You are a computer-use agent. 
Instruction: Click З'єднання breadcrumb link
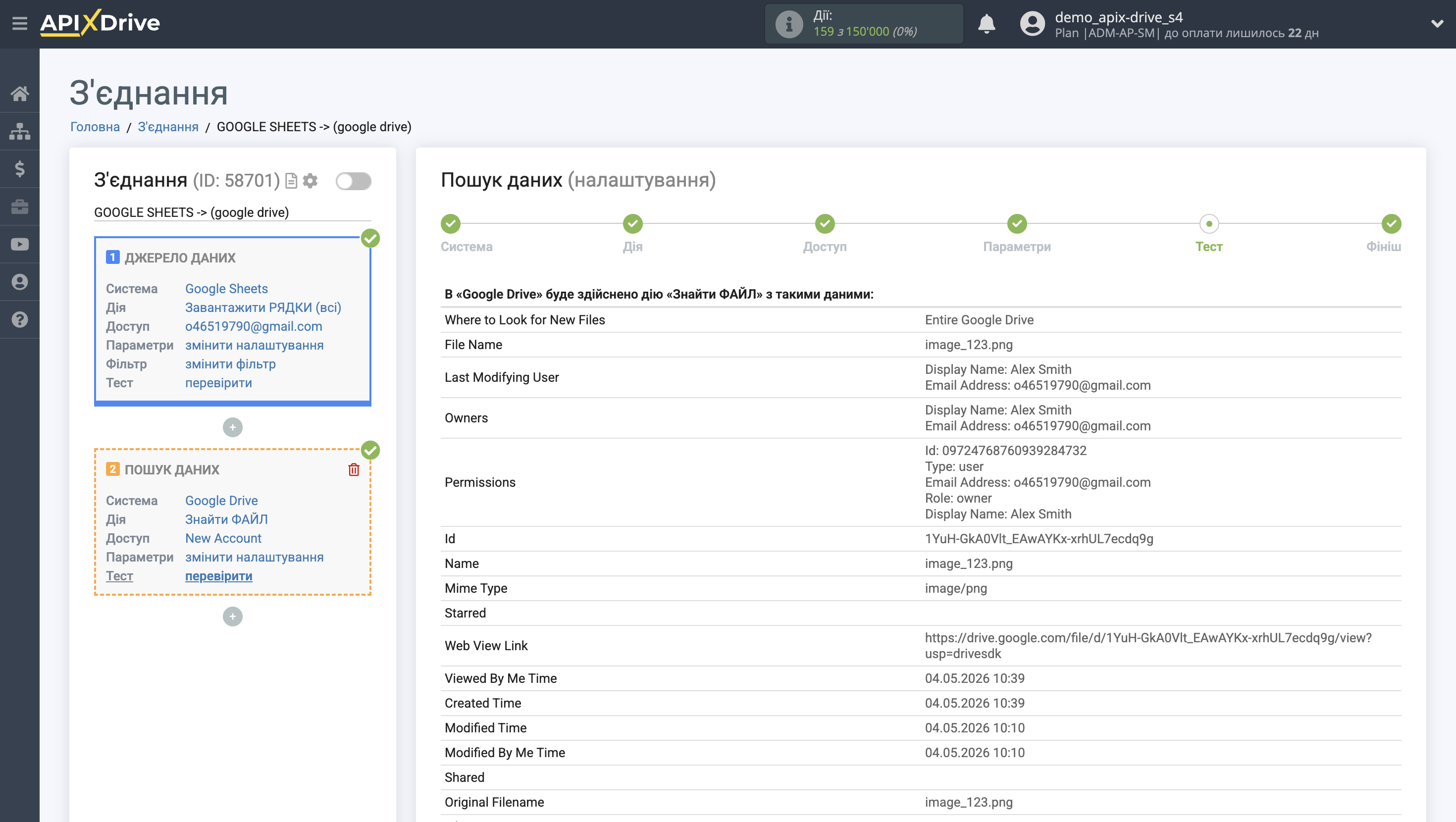point(168,127)
